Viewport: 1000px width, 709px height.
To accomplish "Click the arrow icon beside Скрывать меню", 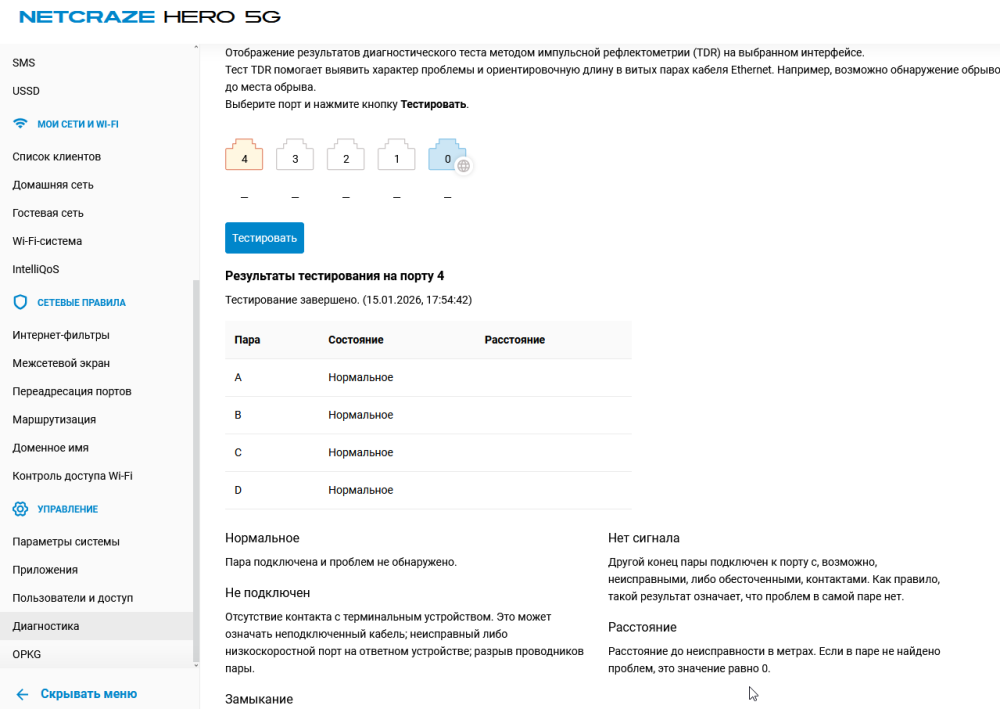I will tap(22, 693).
